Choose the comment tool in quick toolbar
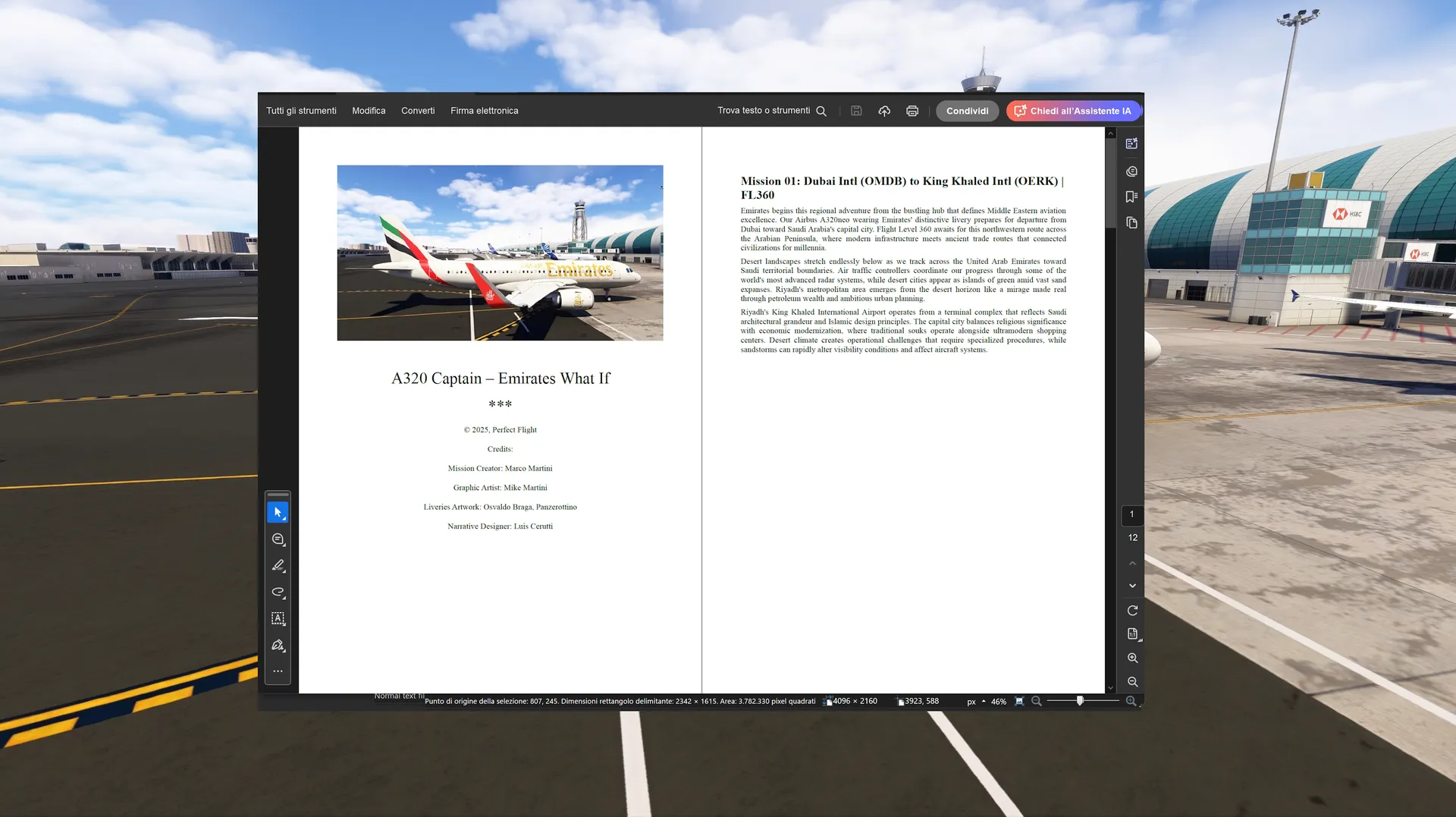 click(278, 539)
